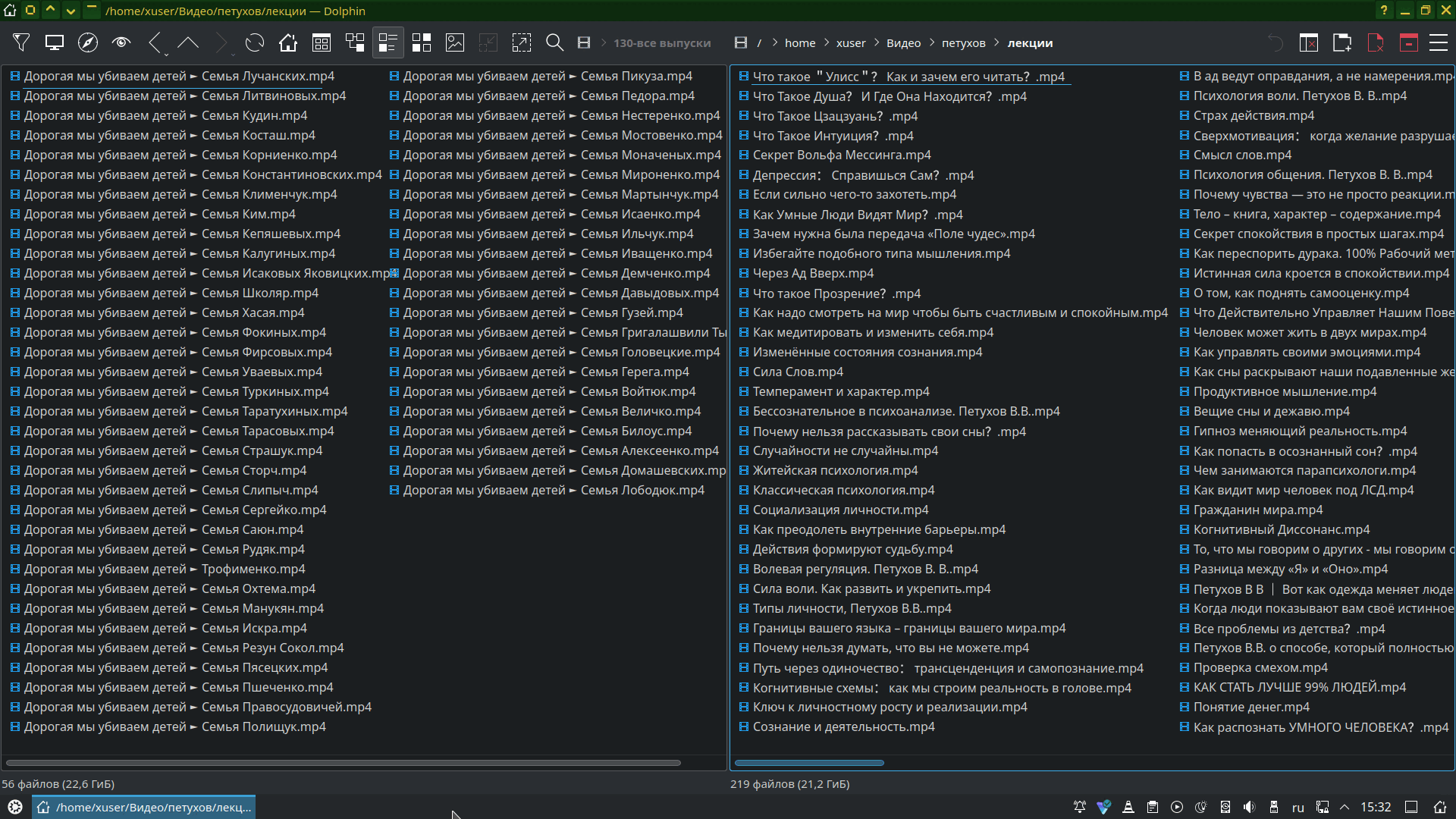1456x819 pixels.
Task: Select file 'Семья Лободюк.mp4'
Action: [x=547, y=490]
